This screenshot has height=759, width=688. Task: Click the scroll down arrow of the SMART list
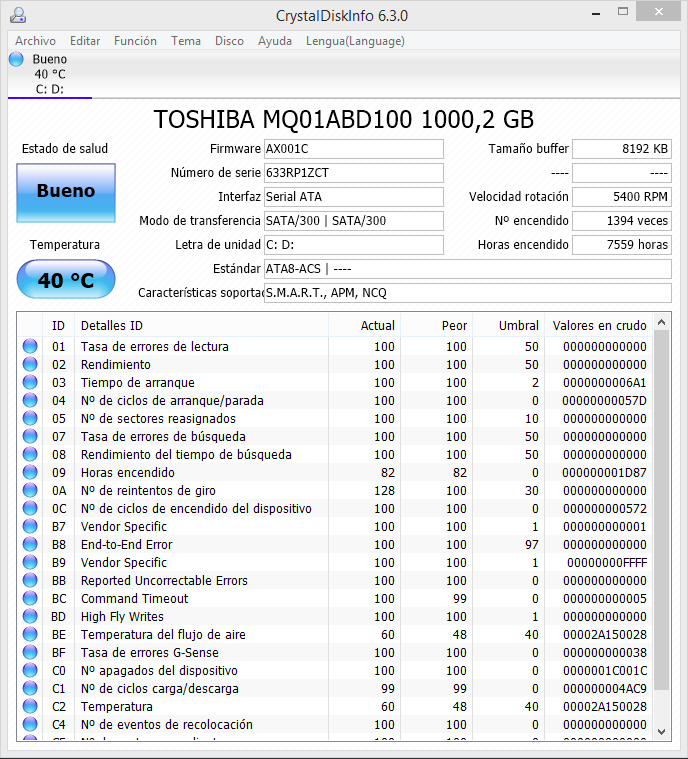click(x=662, y=732)
